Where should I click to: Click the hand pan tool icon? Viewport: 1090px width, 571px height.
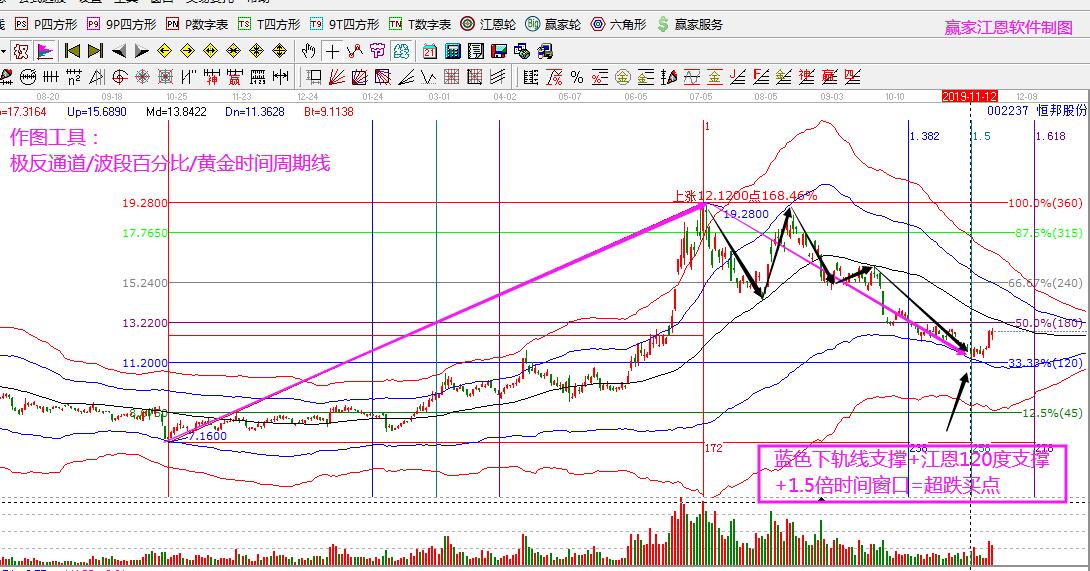(x=307, y=51)
